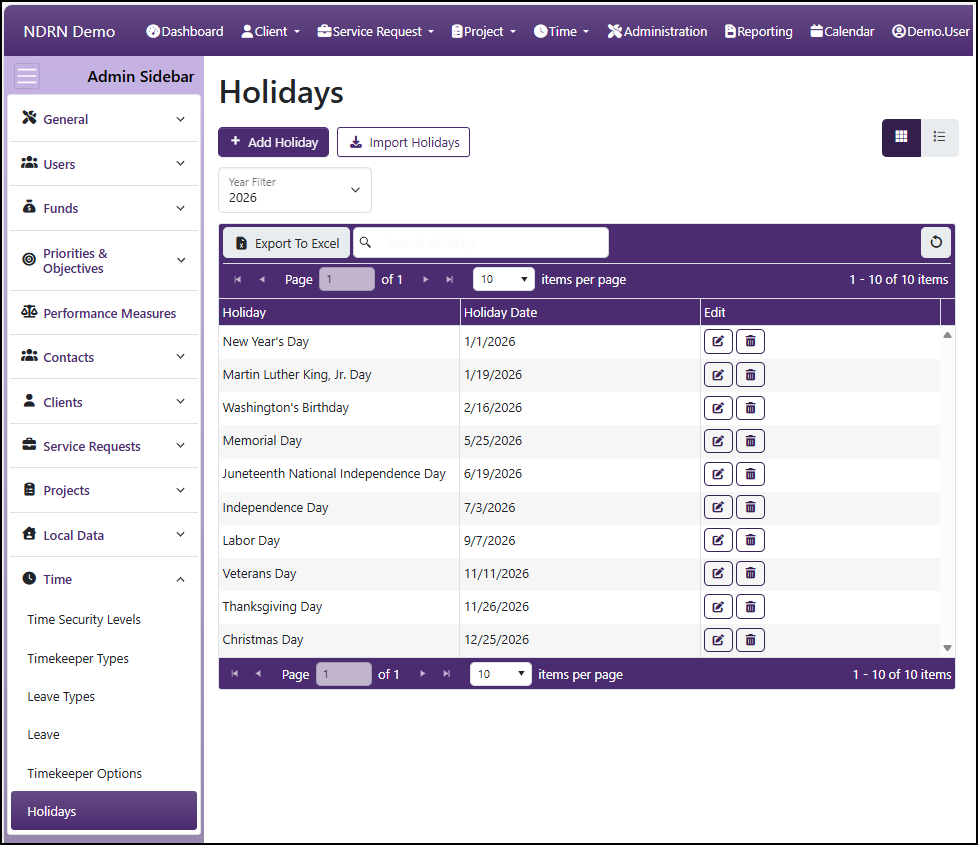Collapse the Admin Sidebar hamburger menu
Image resolution: width=978 pixels, height=845 pixels.
[x=27, y=76]
